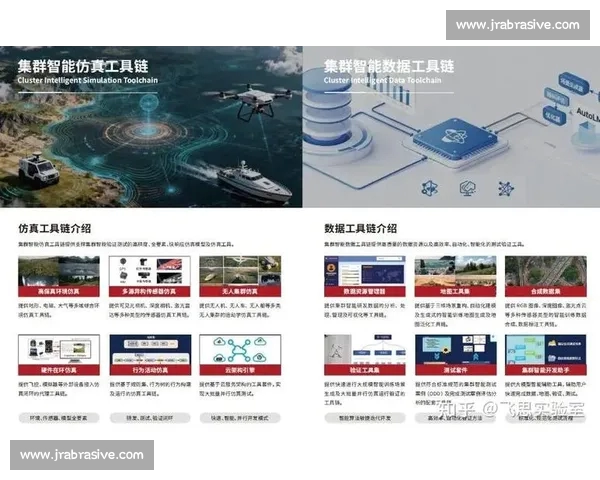Click the AutoLM label in the data banner
600x480 pixels.
pos(588,114)
